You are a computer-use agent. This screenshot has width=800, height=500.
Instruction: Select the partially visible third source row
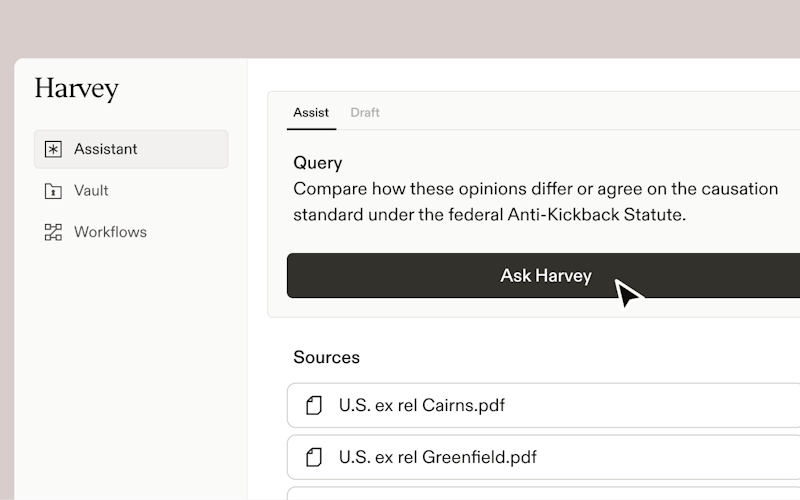tap(540, 494)
